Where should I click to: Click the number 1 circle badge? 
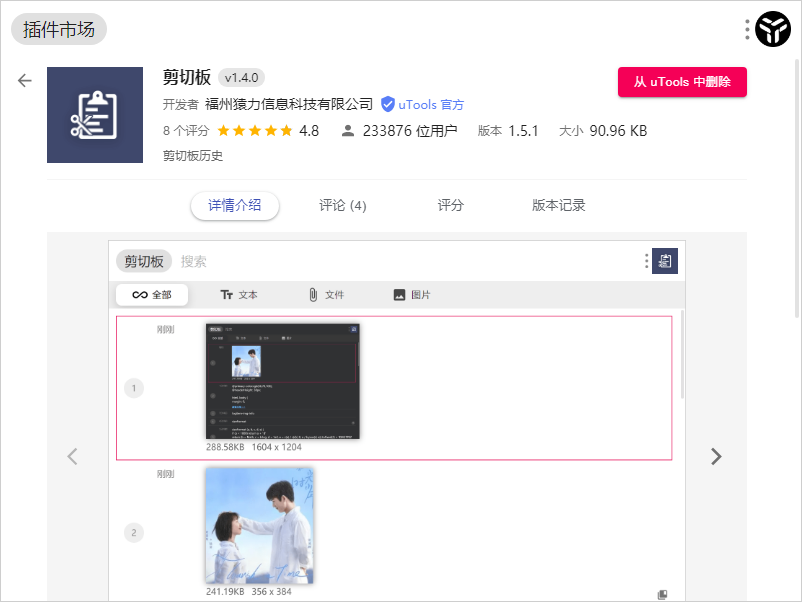(134, 388)
